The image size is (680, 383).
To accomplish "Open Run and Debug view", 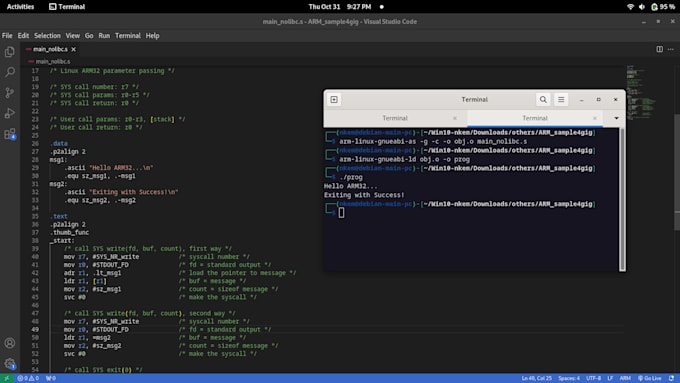I will pyautogui.click(x=10, y=113).
